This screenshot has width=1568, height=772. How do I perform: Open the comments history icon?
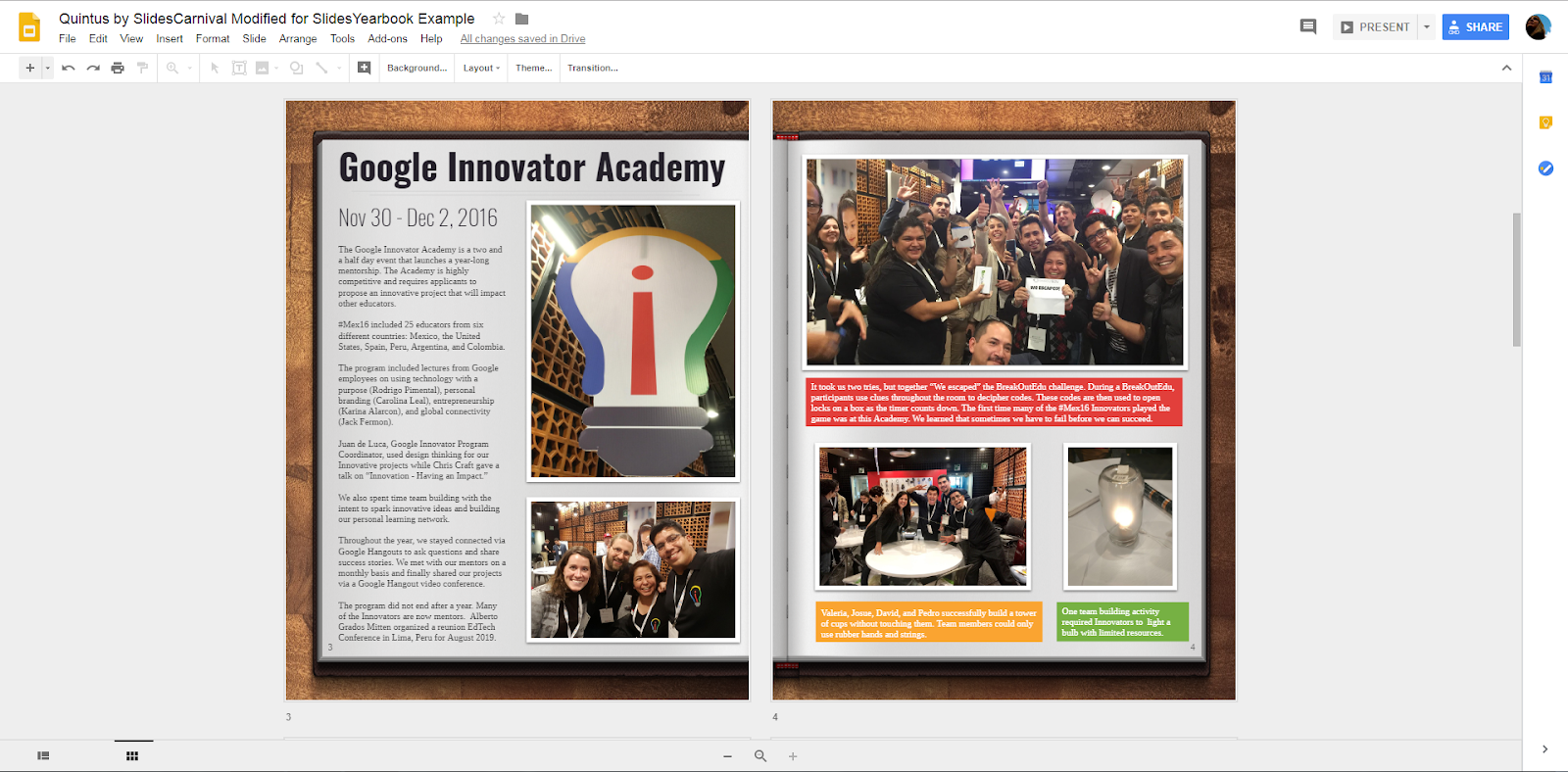point(1307,26)
